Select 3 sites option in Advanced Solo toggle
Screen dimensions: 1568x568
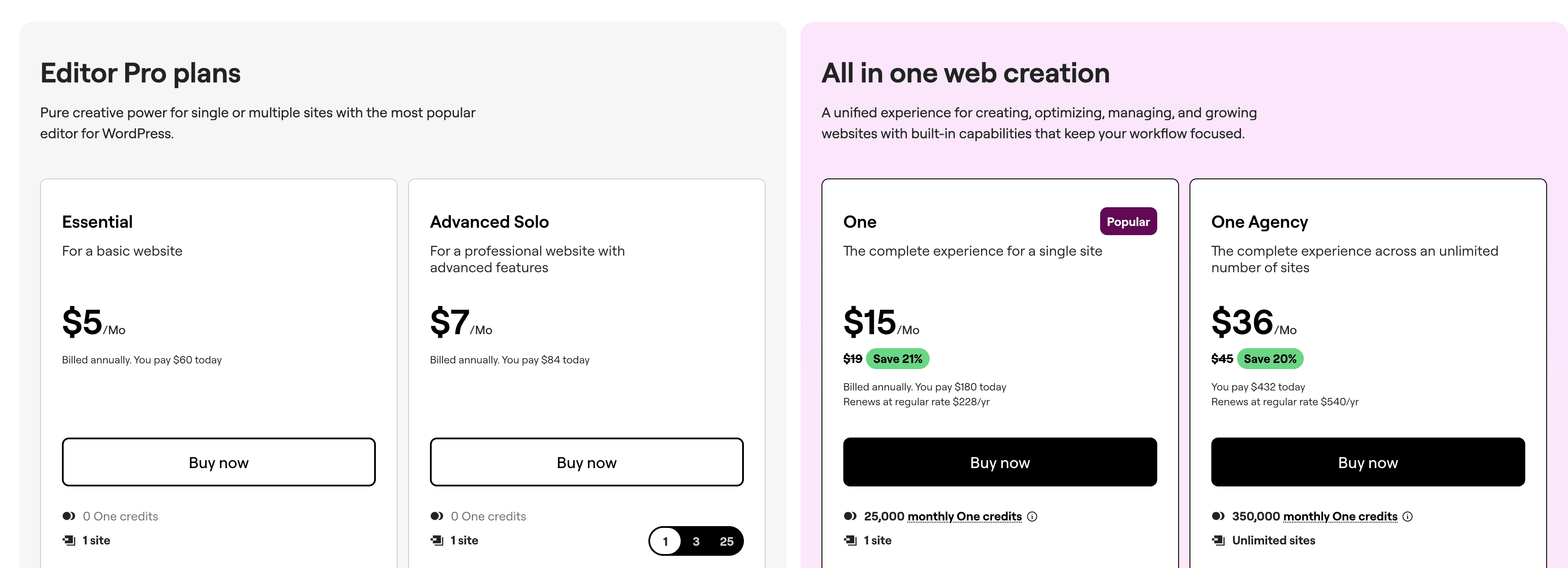pyautogui.click(x=696, y=541)
